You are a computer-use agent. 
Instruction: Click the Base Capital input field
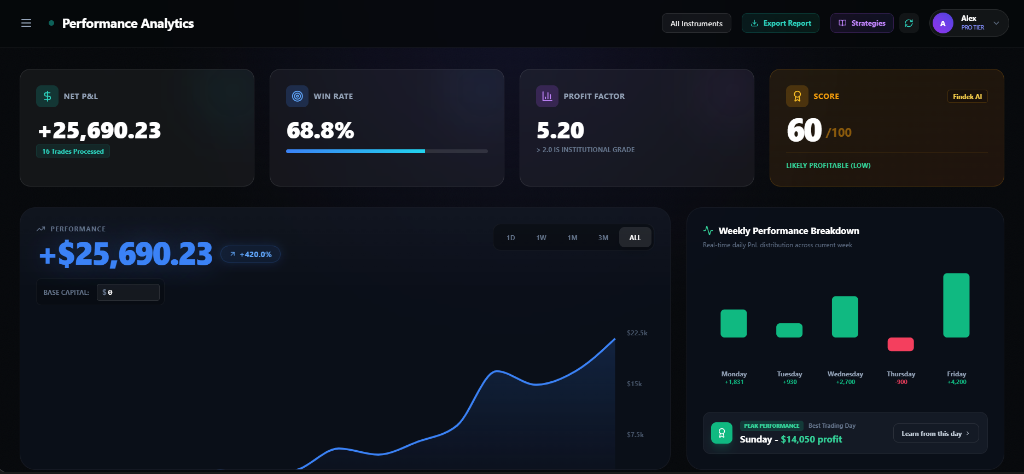(128, 292)
